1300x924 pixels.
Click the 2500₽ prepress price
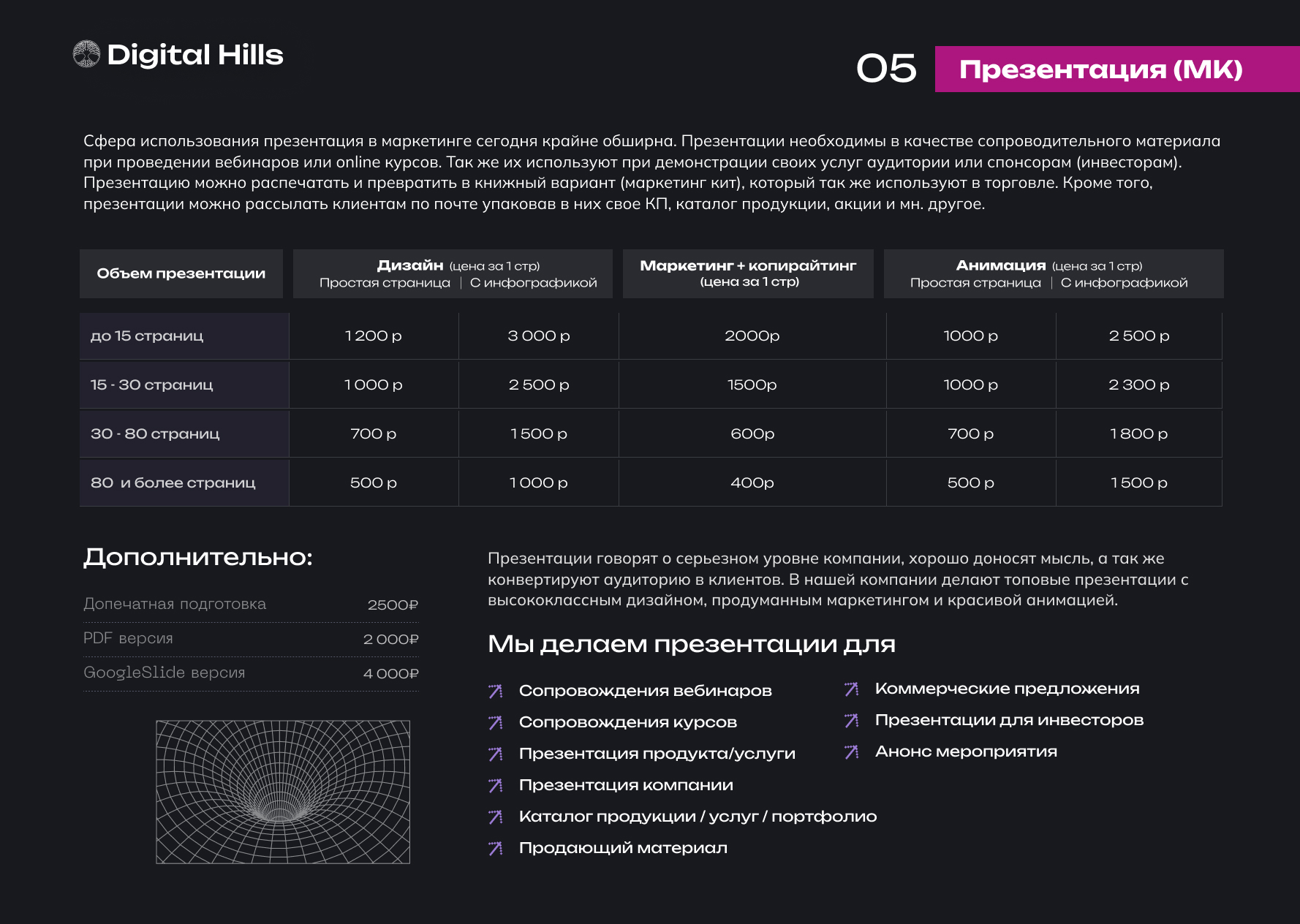(393, 605)
